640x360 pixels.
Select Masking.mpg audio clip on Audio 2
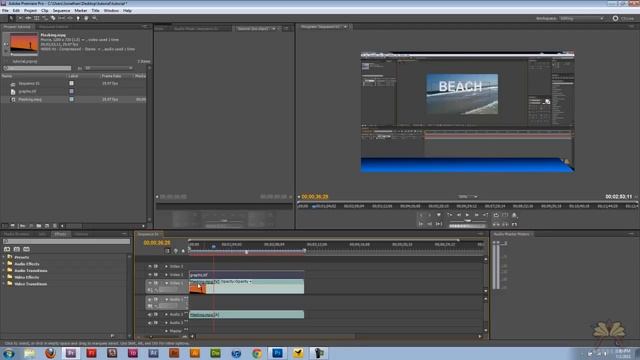coord(247,314)
